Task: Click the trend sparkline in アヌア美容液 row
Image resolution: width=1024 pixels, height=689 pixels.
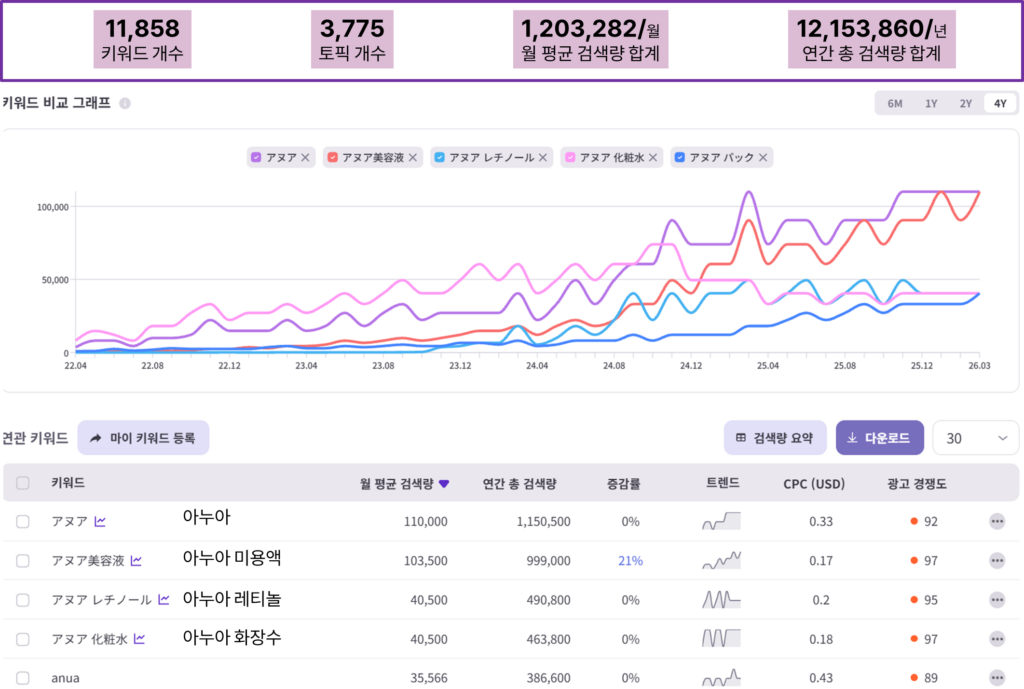Action: point(722,560)
